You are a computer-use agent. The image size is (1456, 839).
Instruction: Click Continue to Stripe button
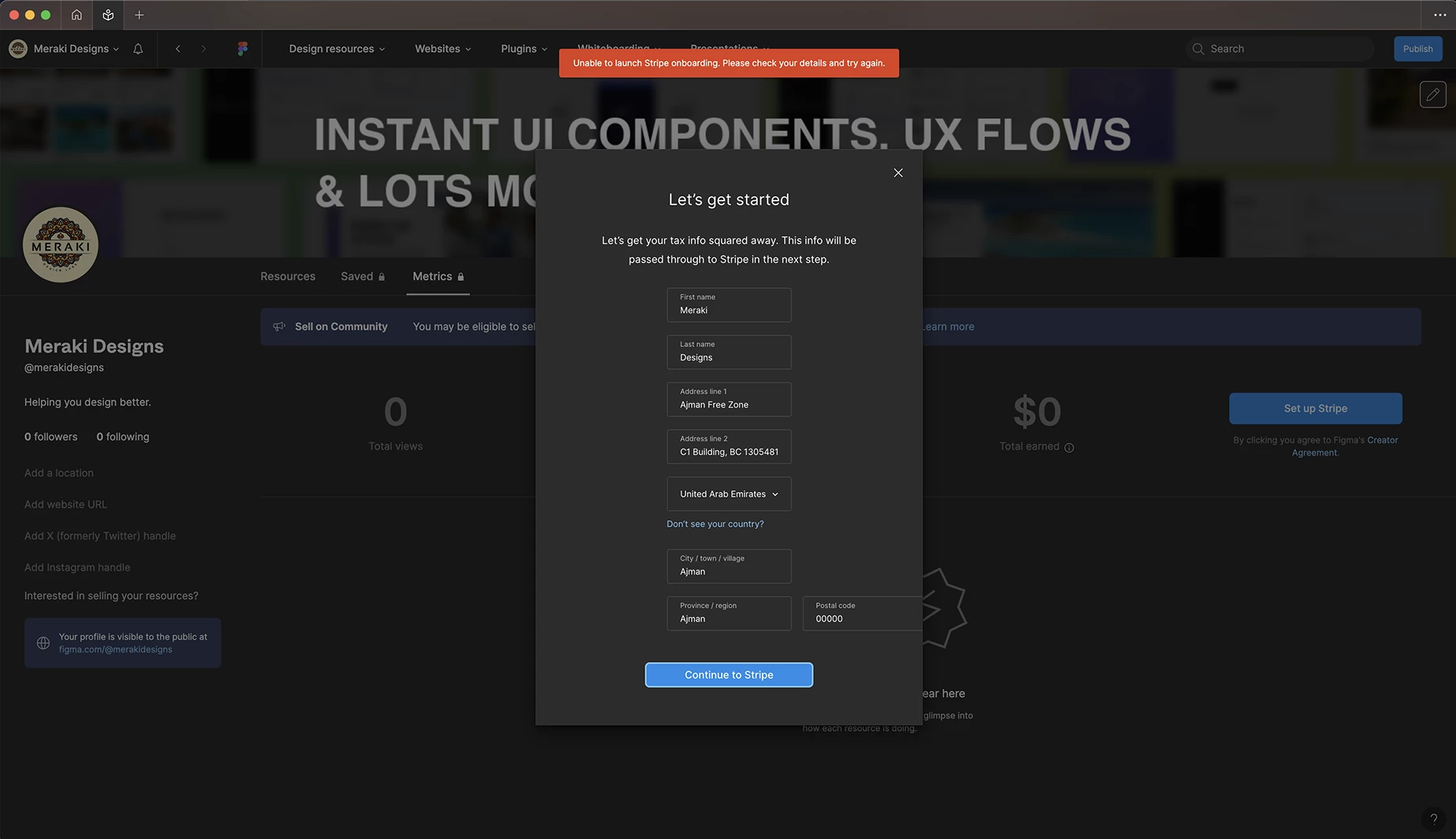729,675
